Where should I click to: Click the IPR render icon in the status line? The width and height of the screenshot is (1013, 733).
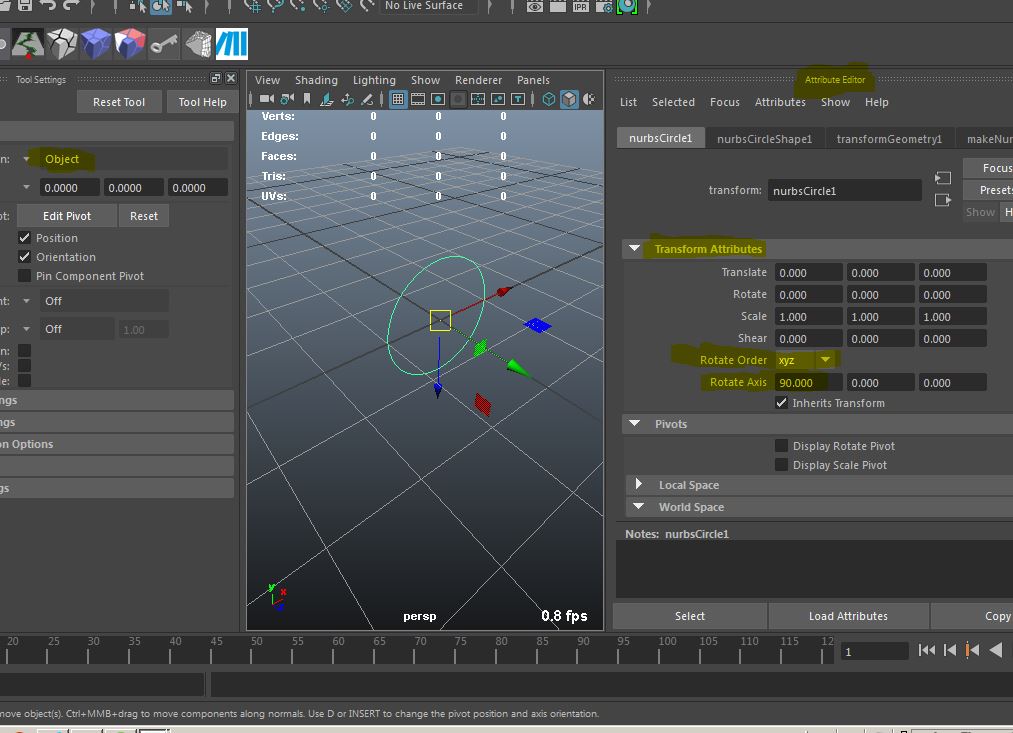(x=580, y=7)
